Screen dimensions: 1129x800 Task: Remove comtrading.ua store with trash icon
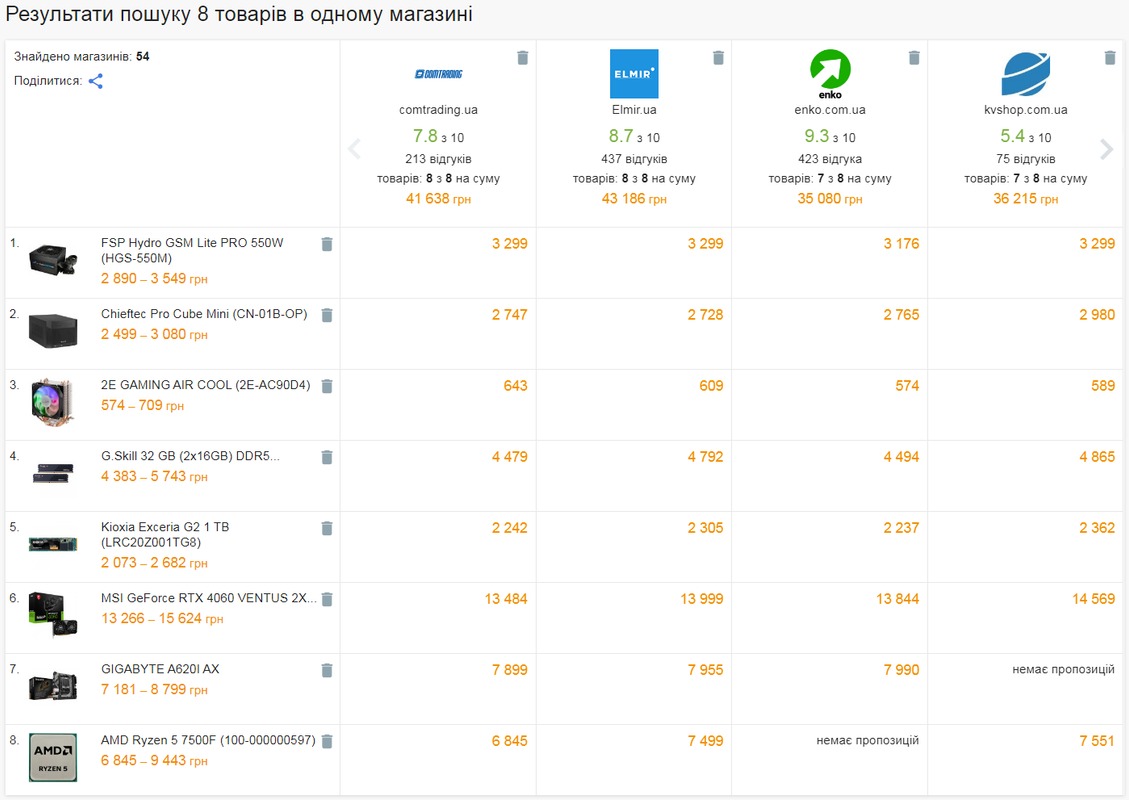point(523,58)
